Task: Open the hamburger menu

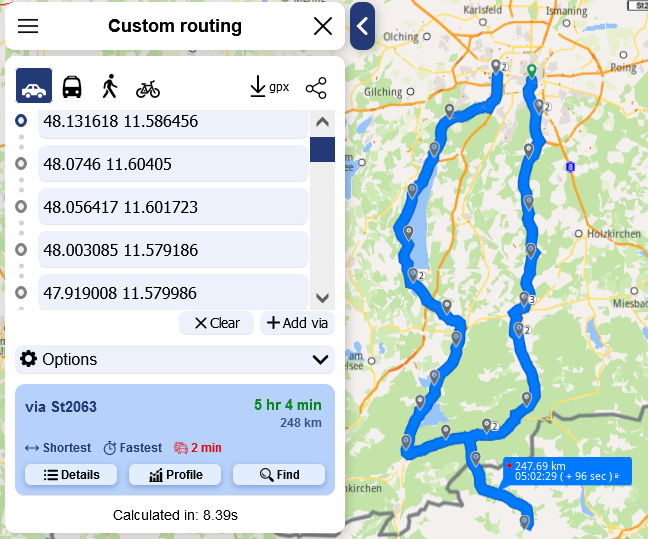Action: point(28,26)
